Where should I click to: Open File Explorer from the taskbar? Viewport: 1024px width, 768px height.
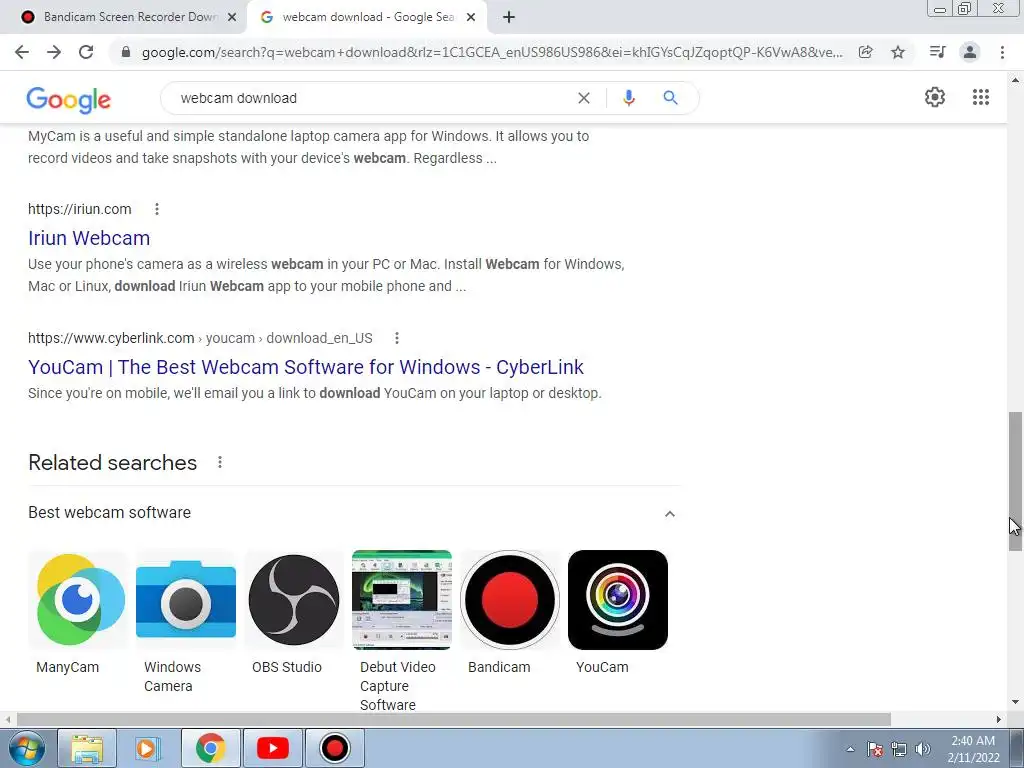pyautogui.click(x=88, y=748)
